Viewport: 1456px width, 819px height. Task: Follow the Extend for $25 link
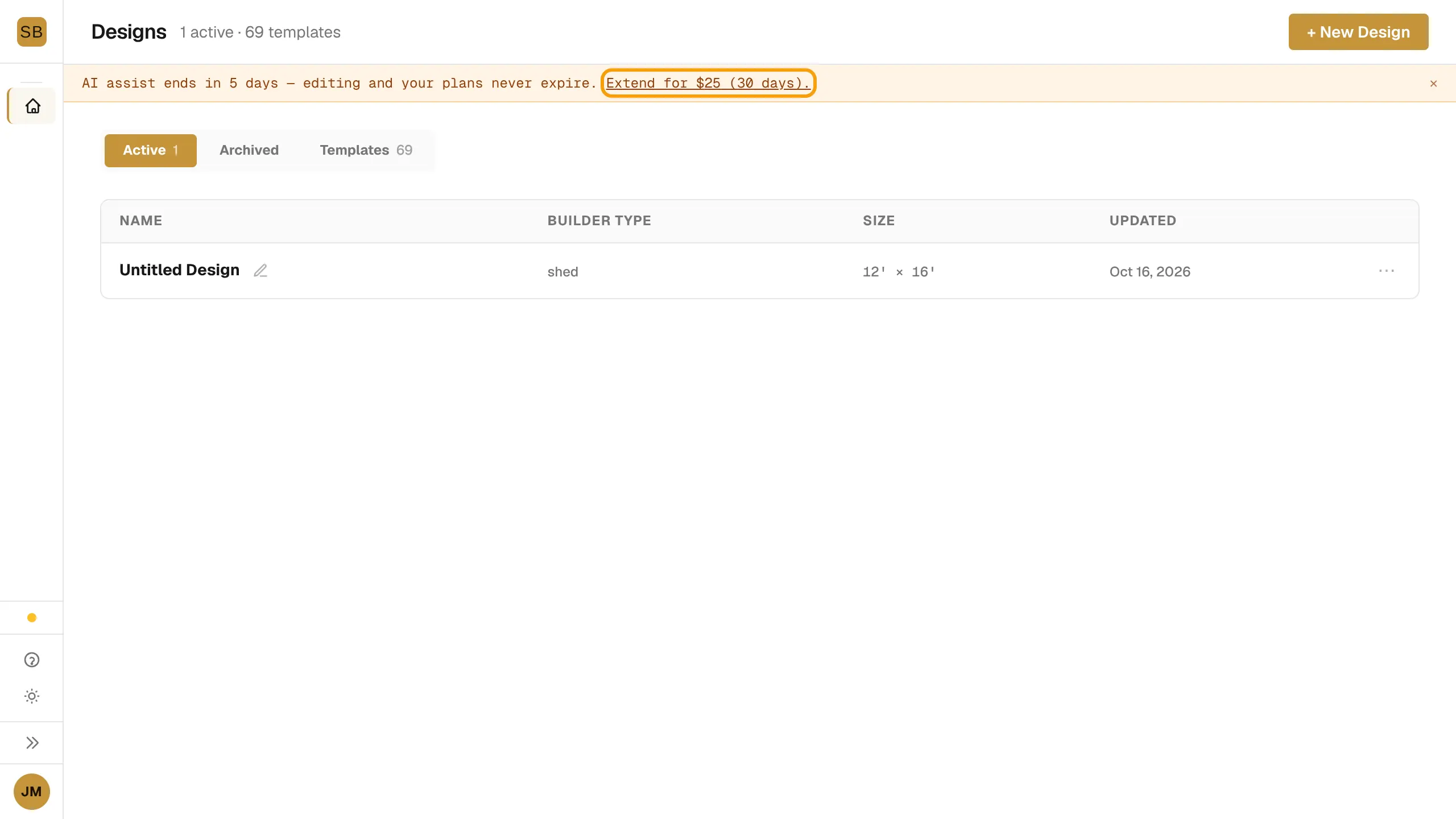[708, 83]
